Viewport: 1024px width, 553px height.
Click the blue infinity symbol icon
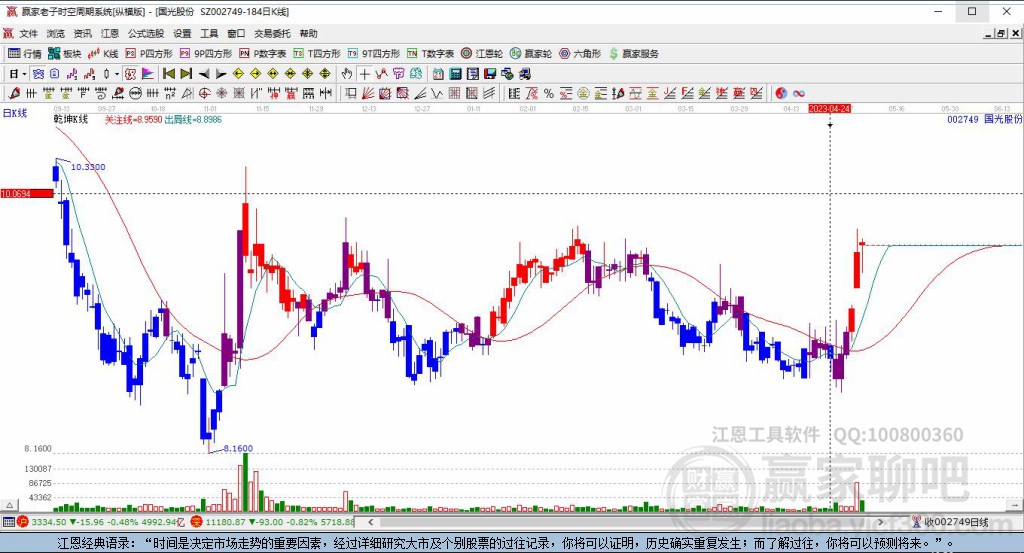pos(799,93)
